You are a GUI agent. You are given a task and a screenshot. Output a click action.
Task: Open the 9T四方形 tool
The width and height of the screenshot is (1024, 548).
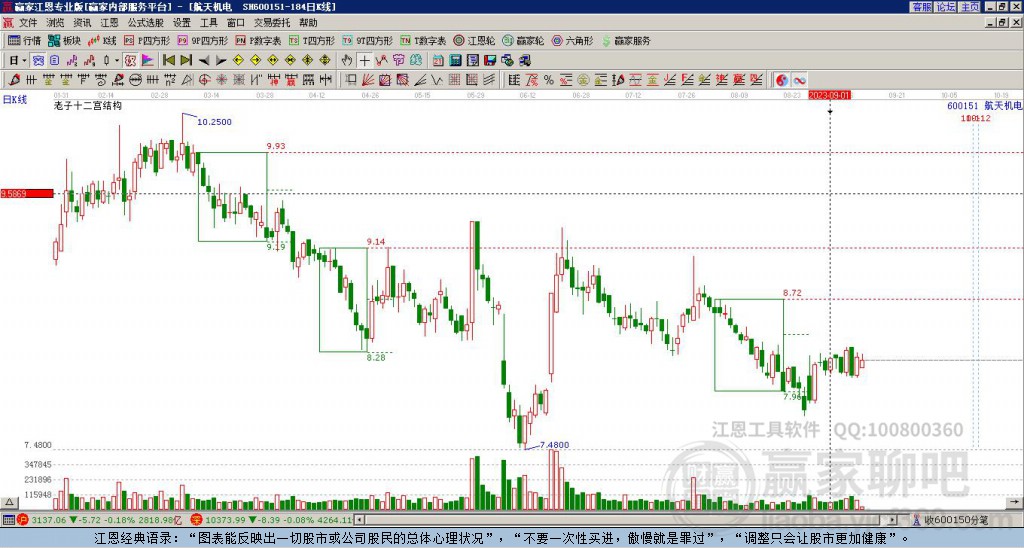coord(368,40)
